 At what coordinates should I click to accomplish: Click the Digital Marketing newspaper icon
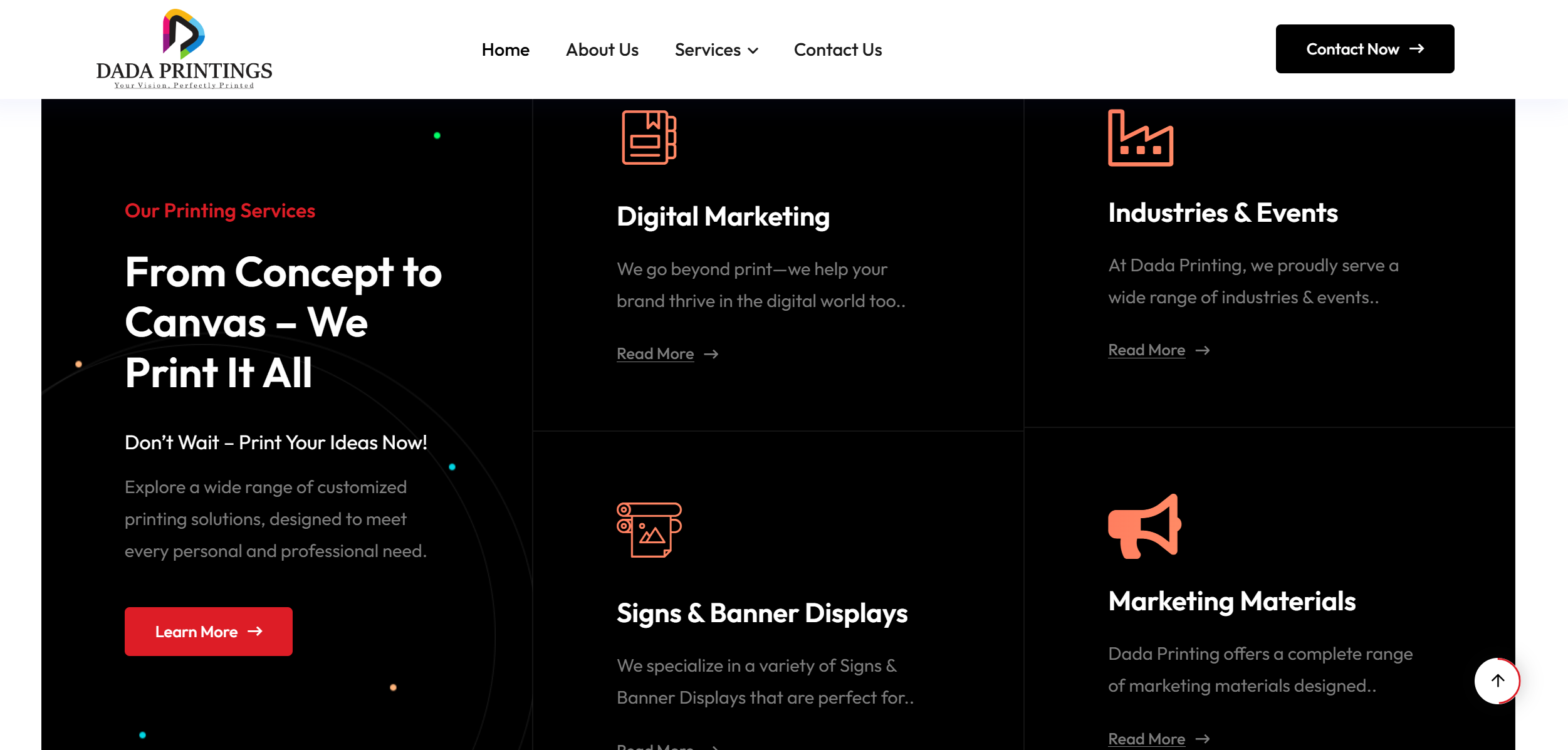[649, 137]
